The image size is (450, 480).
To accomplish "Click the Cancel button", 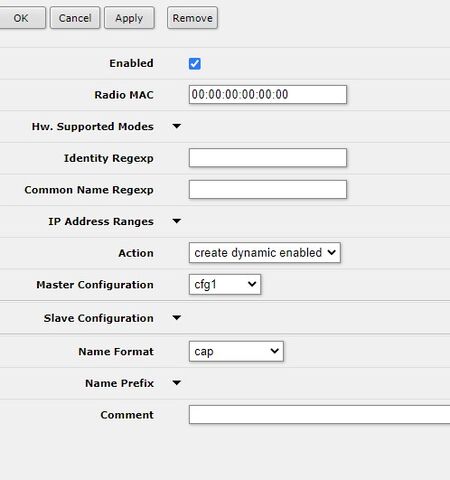I will pos(75,18).
